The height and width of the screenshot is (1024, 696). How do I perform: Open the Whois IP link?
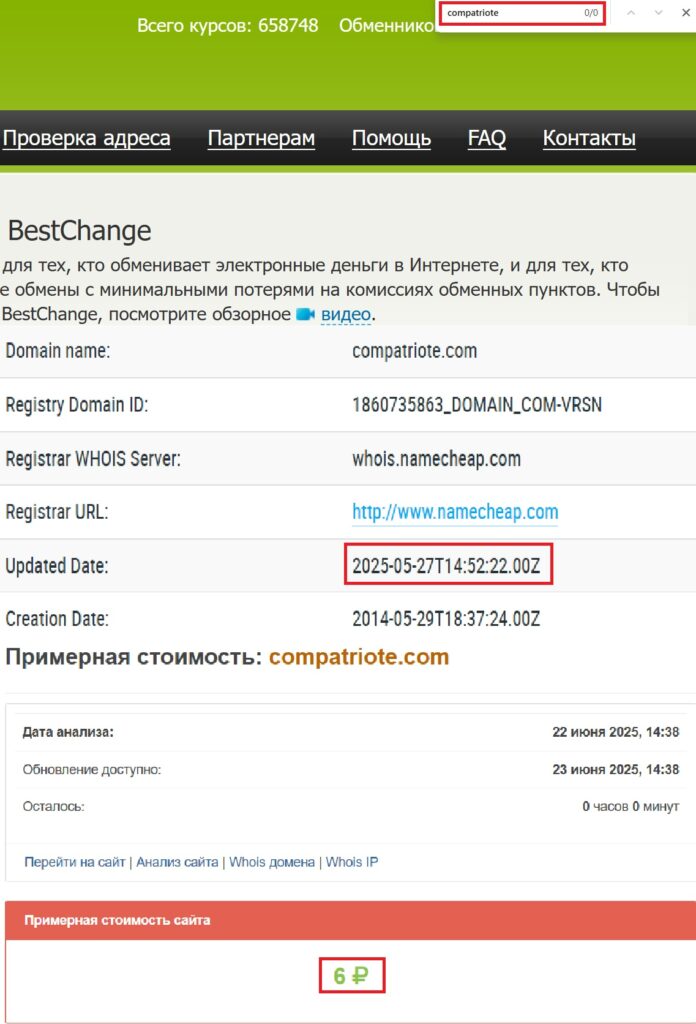pyautogui.click(x=352, y=862)
